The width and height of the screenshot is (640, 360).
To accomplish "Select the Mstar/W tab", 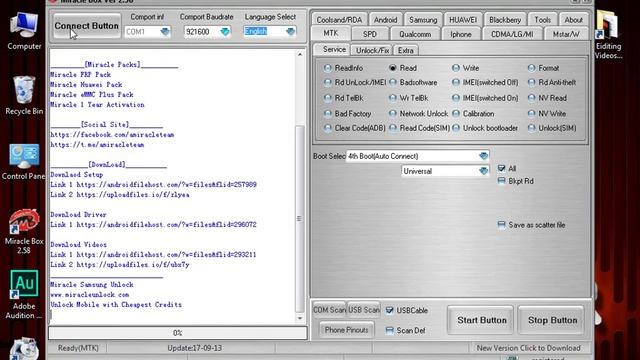I will tap(566, 34).
